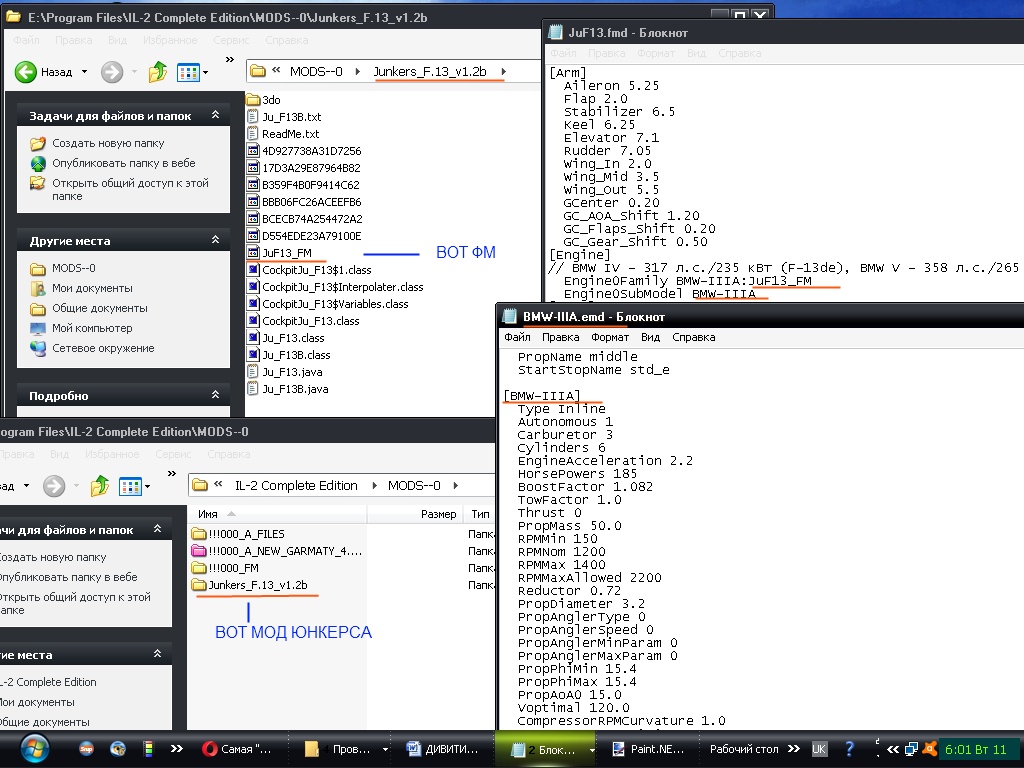
Task: Open the 3do folder
Action: (271, 100)
